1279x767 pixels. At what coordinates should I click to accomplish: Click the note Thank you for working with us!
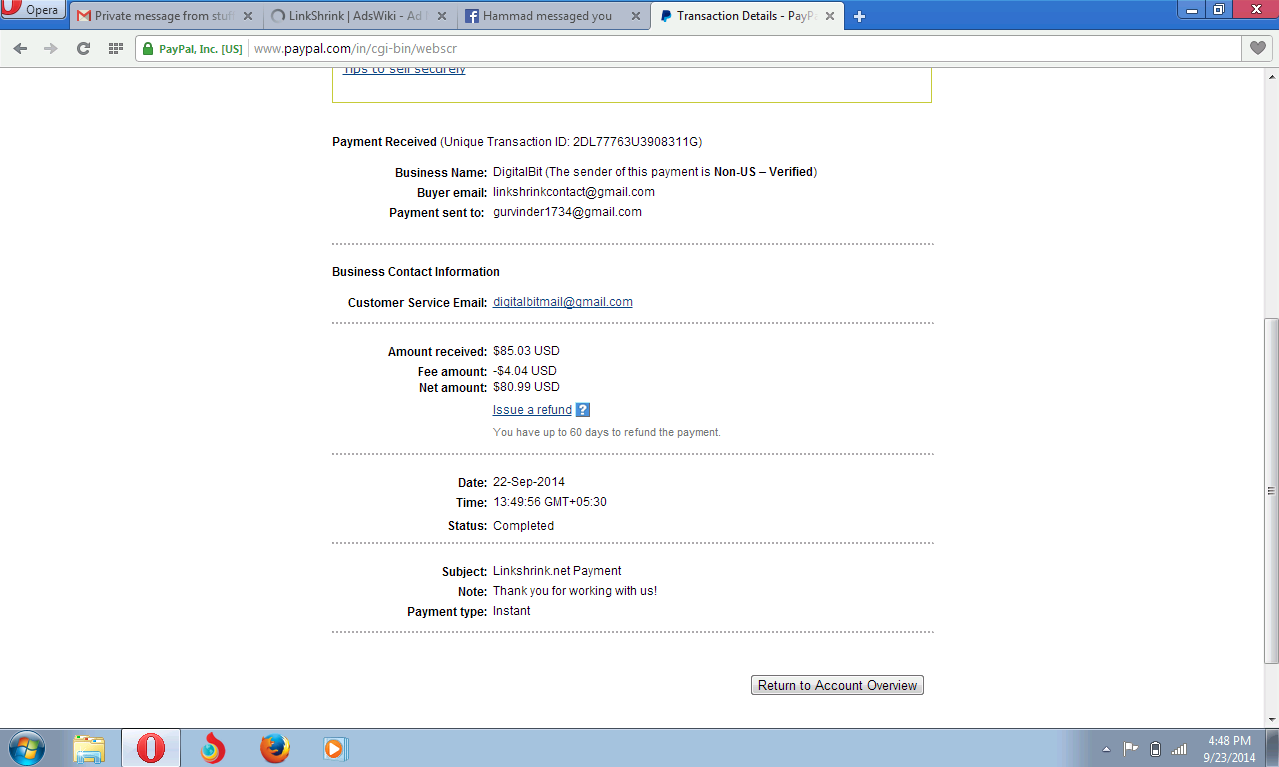[x=575, y=591]
